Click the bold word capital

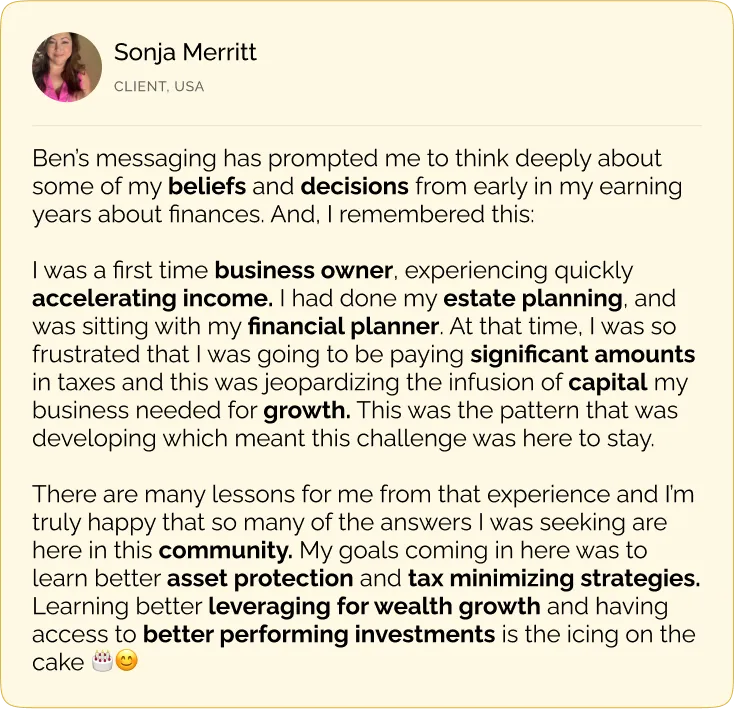click(608, 382)
